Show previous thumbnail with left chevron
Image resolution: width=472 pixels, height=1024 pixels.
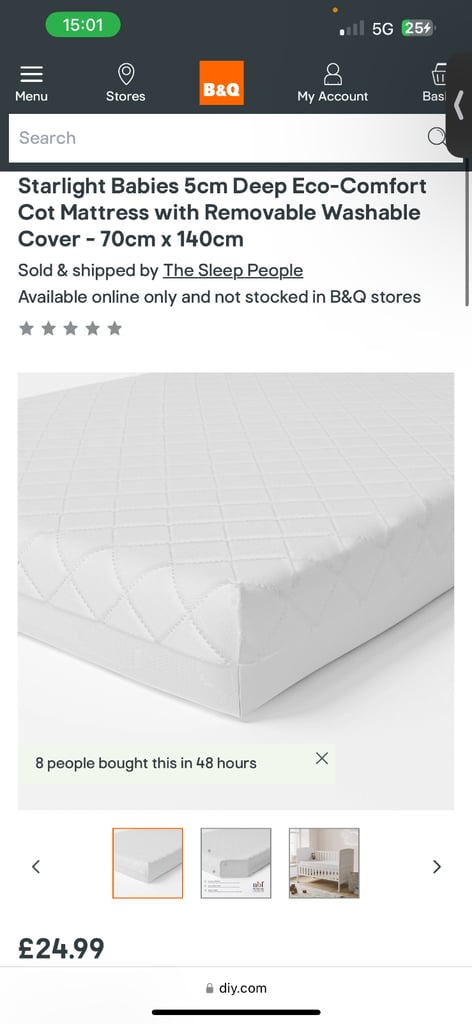coord(36,867)
